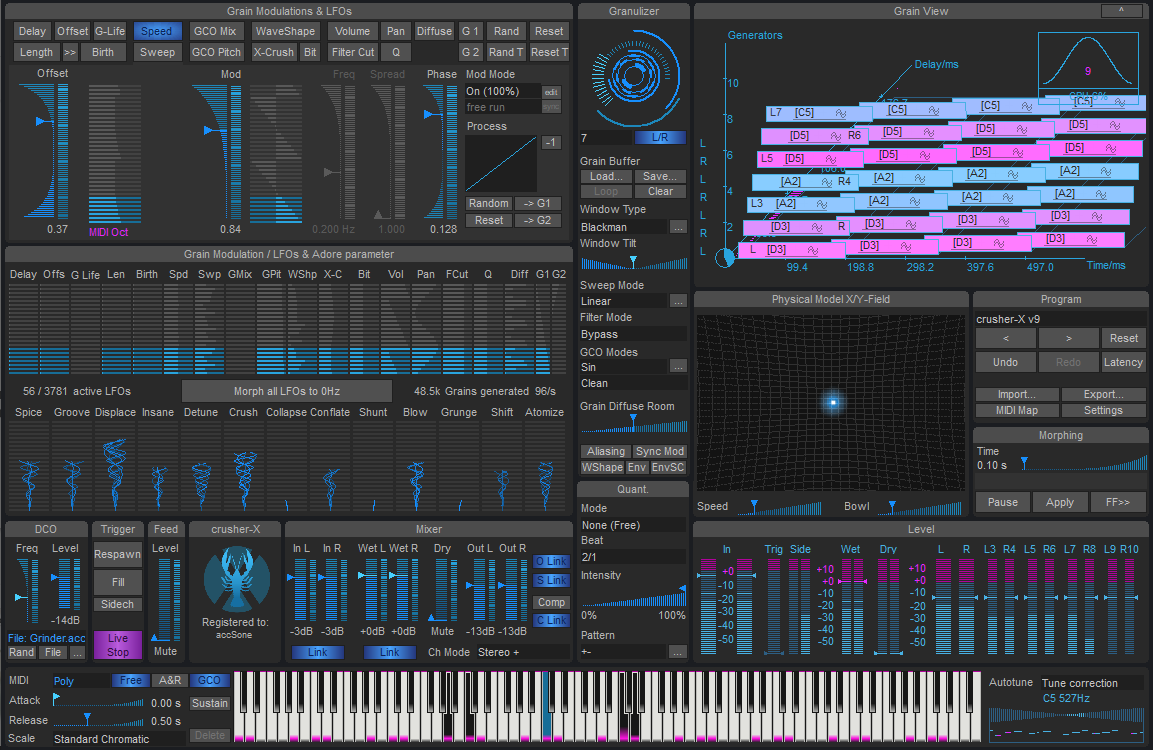
Task: Click the Window Tilt slider
Action: (633, 262)
